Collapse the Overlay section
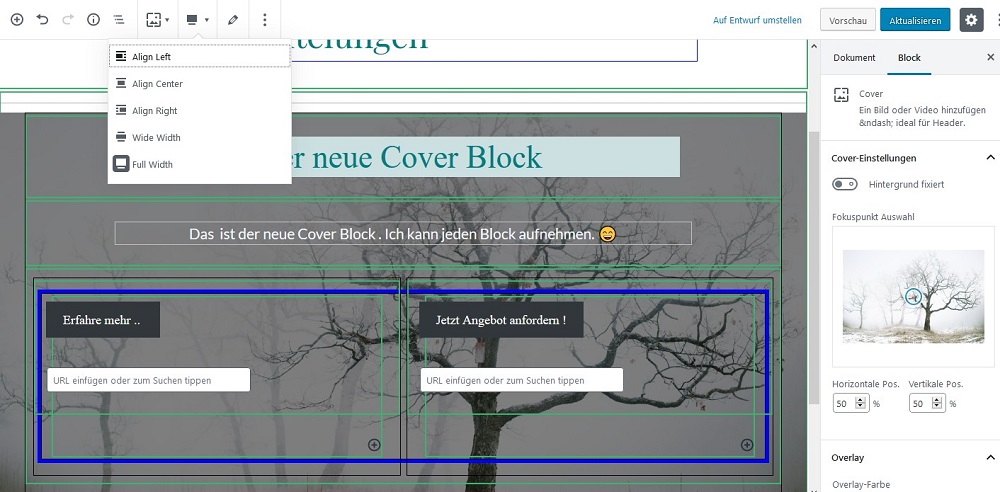1000x492 pixels. tap(990, 458)
